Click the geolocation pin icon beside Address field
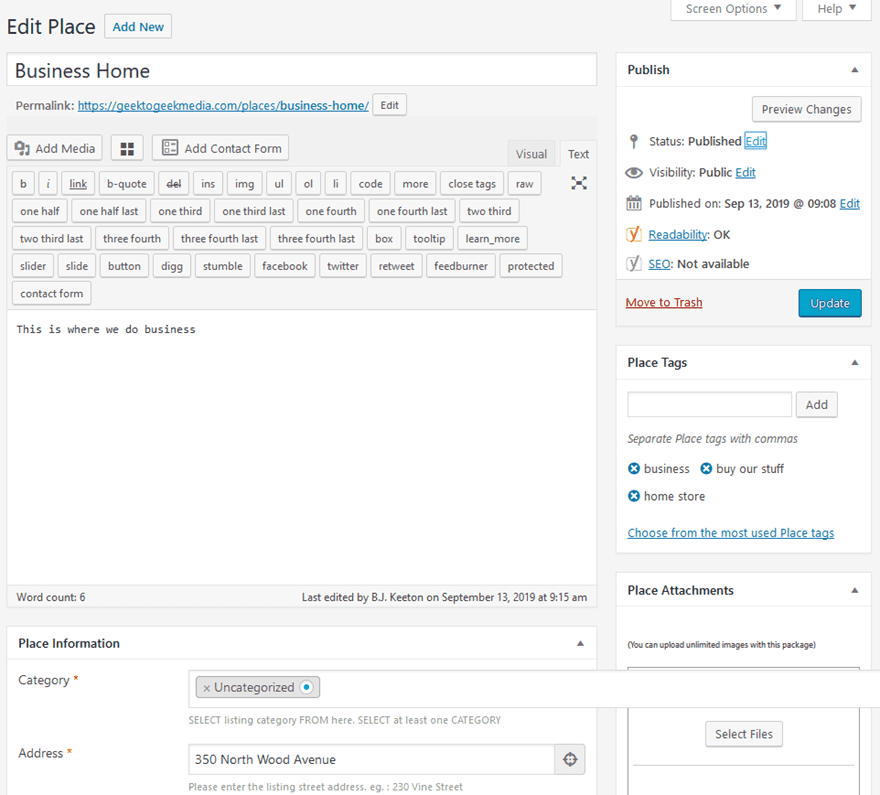This screenshot has width=880, height=795. 569,759
